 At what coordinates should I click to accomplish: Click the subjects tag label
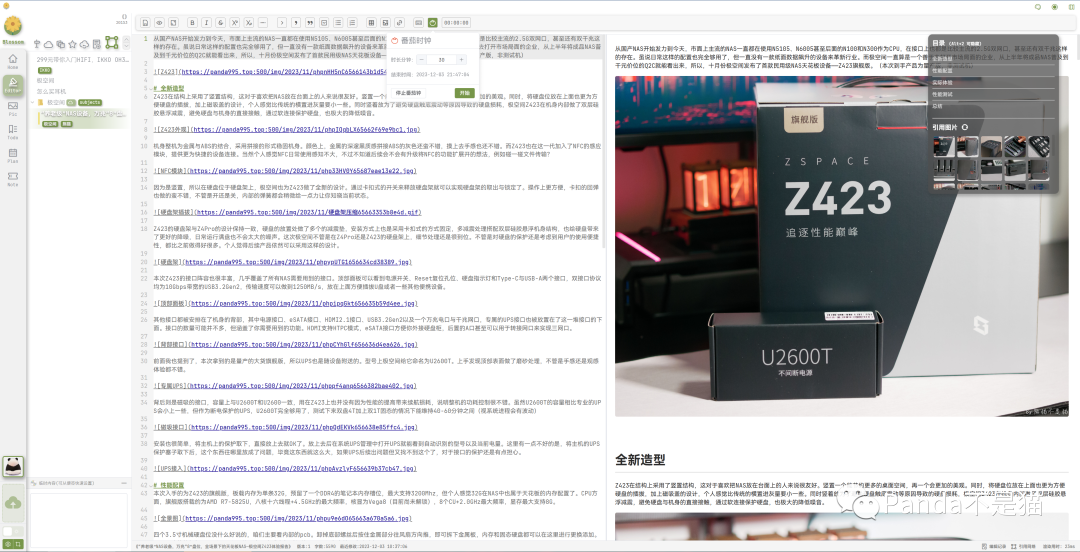(90, 103)
